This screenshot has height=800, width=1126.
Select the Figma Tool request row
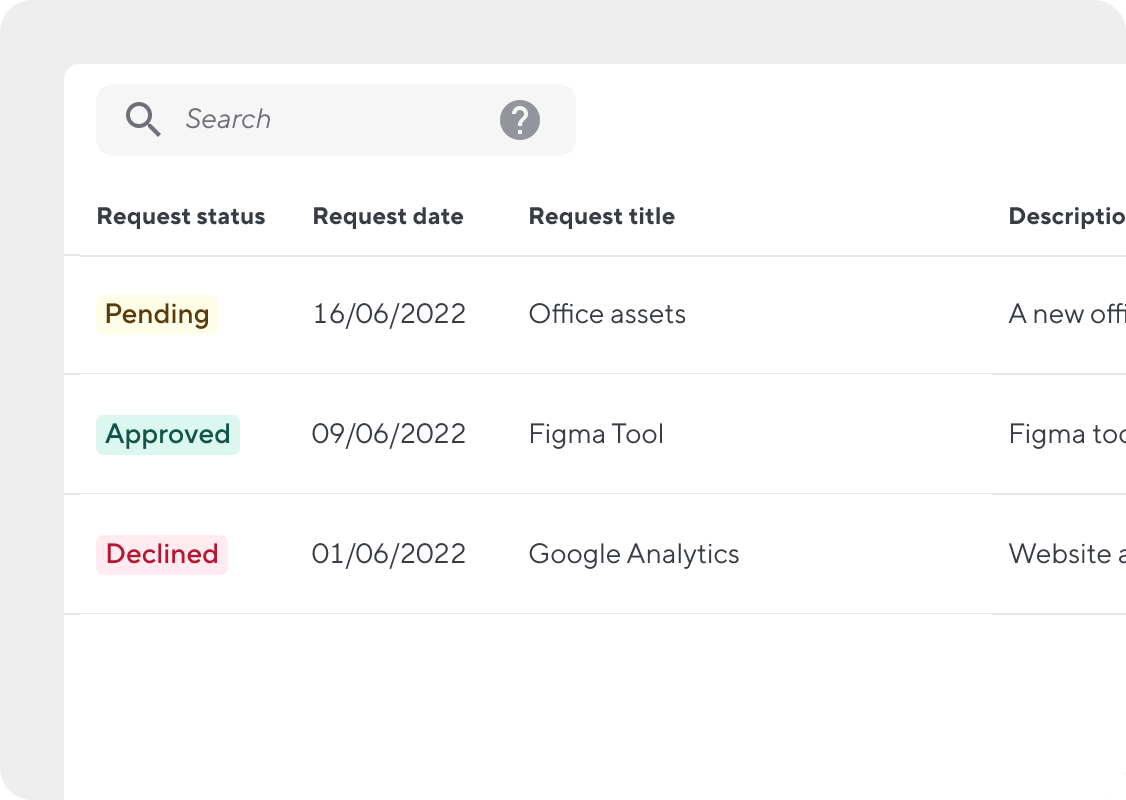pyautogui.click(x=596, y=434)
